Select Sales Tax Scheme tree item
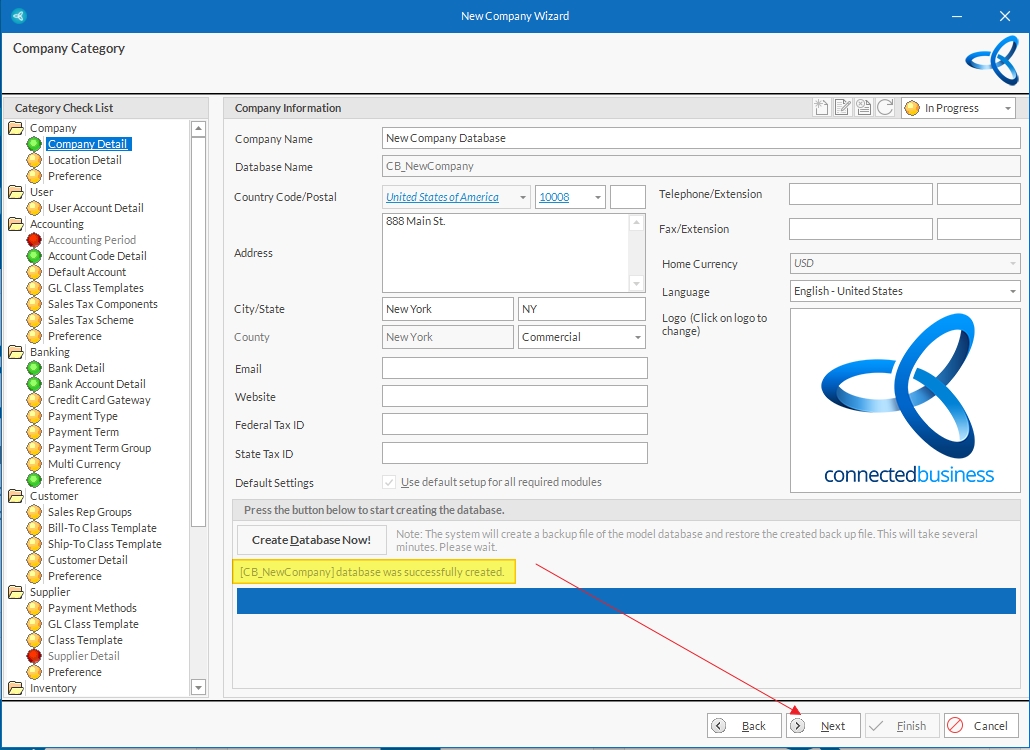The width and height of the screenshot is (1030, 750). [90, 320]
